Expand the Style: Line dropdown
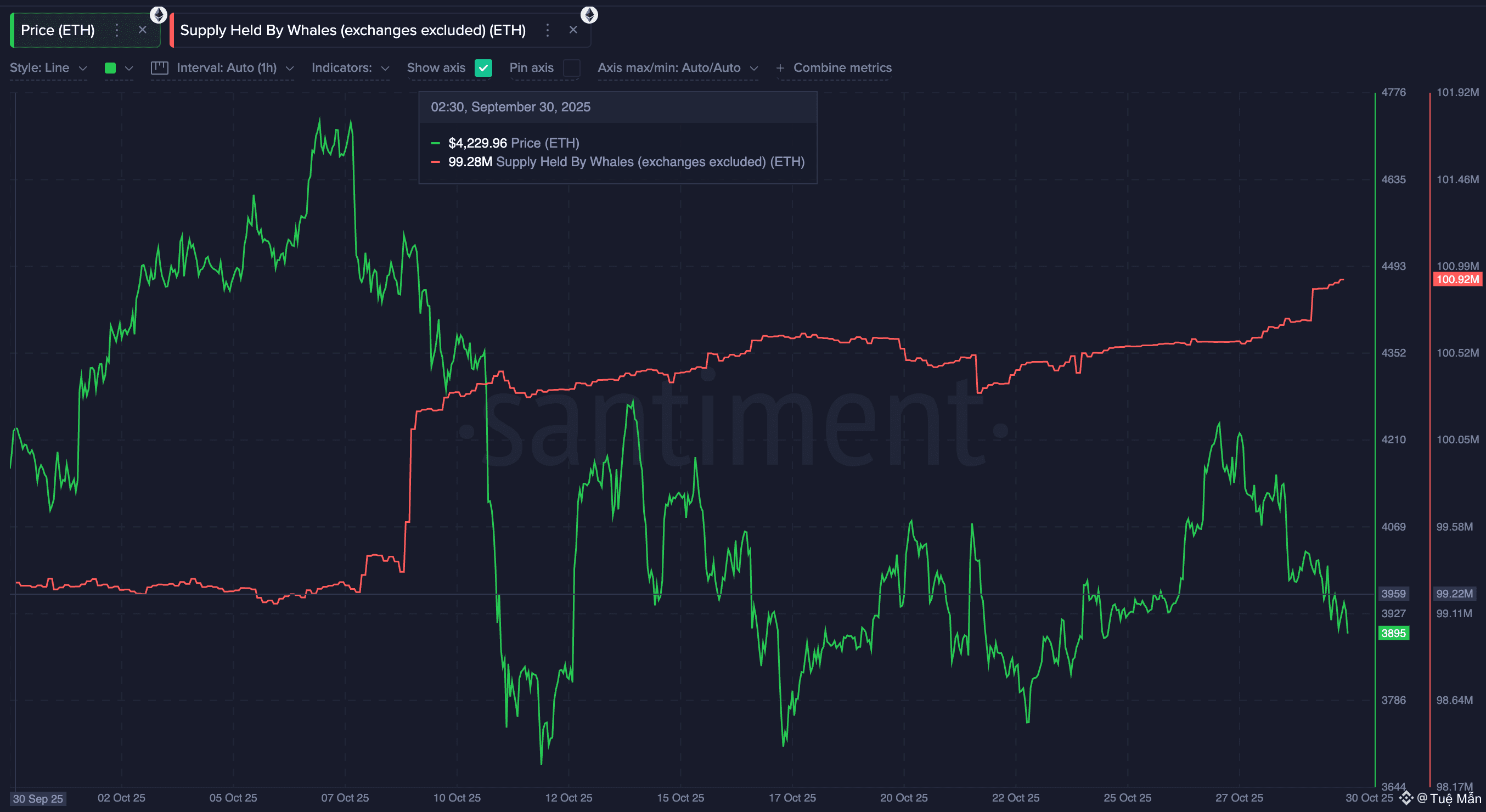The width and height of the screenshot is (1486, 812). point(48,68)
